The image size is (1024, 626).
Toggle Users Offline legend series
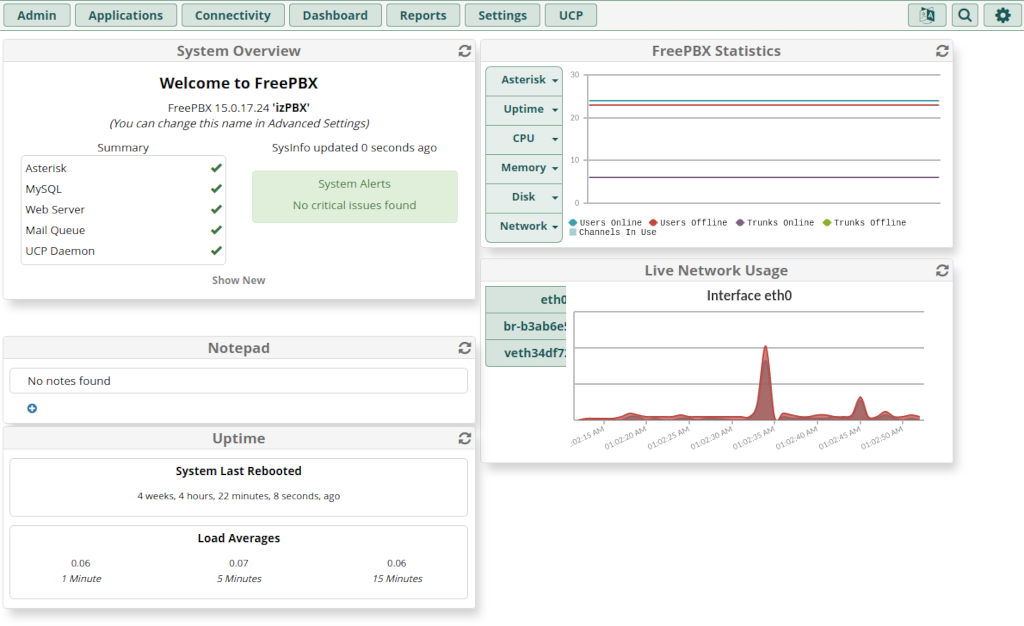pos(688,223)
